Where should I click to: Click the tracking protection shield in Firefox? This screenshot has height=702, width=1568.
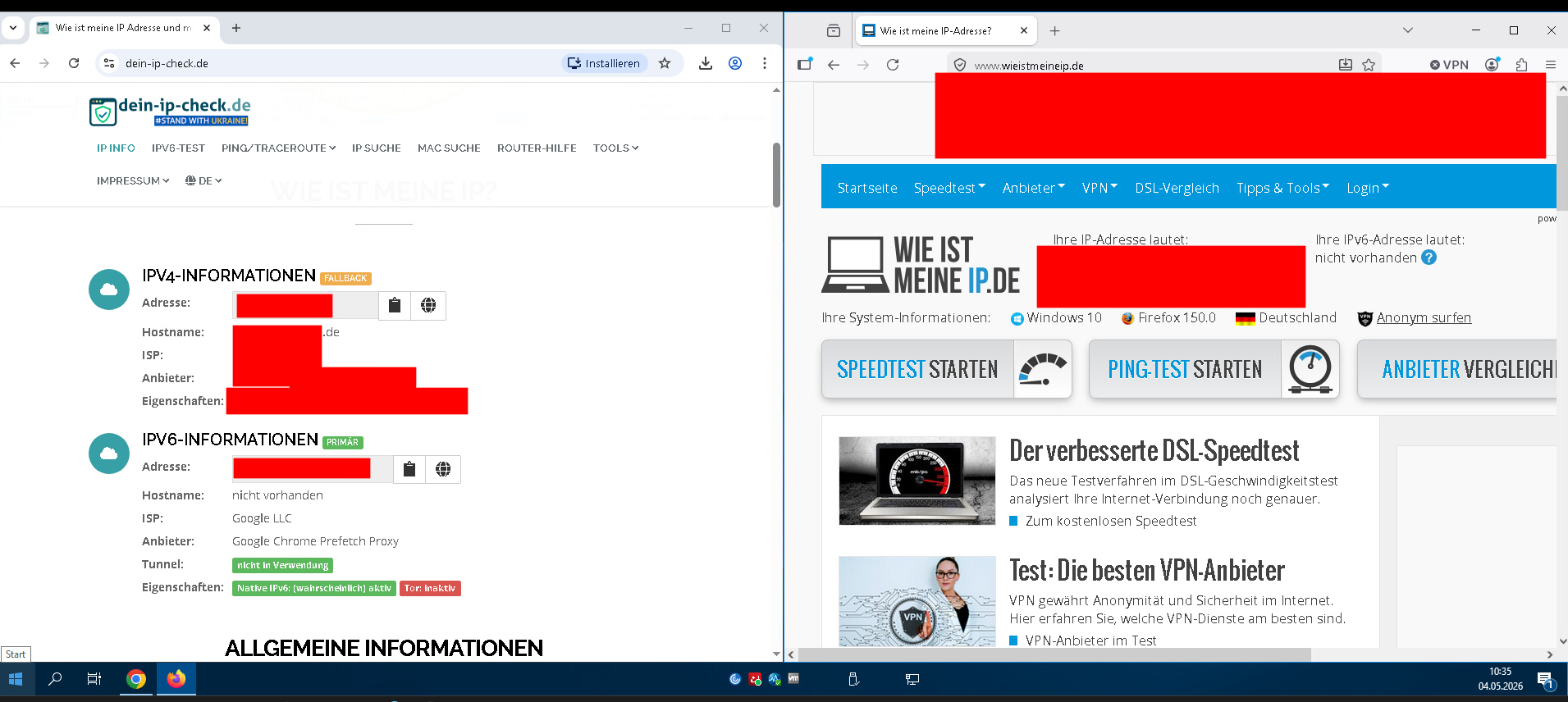pos(959,66)
